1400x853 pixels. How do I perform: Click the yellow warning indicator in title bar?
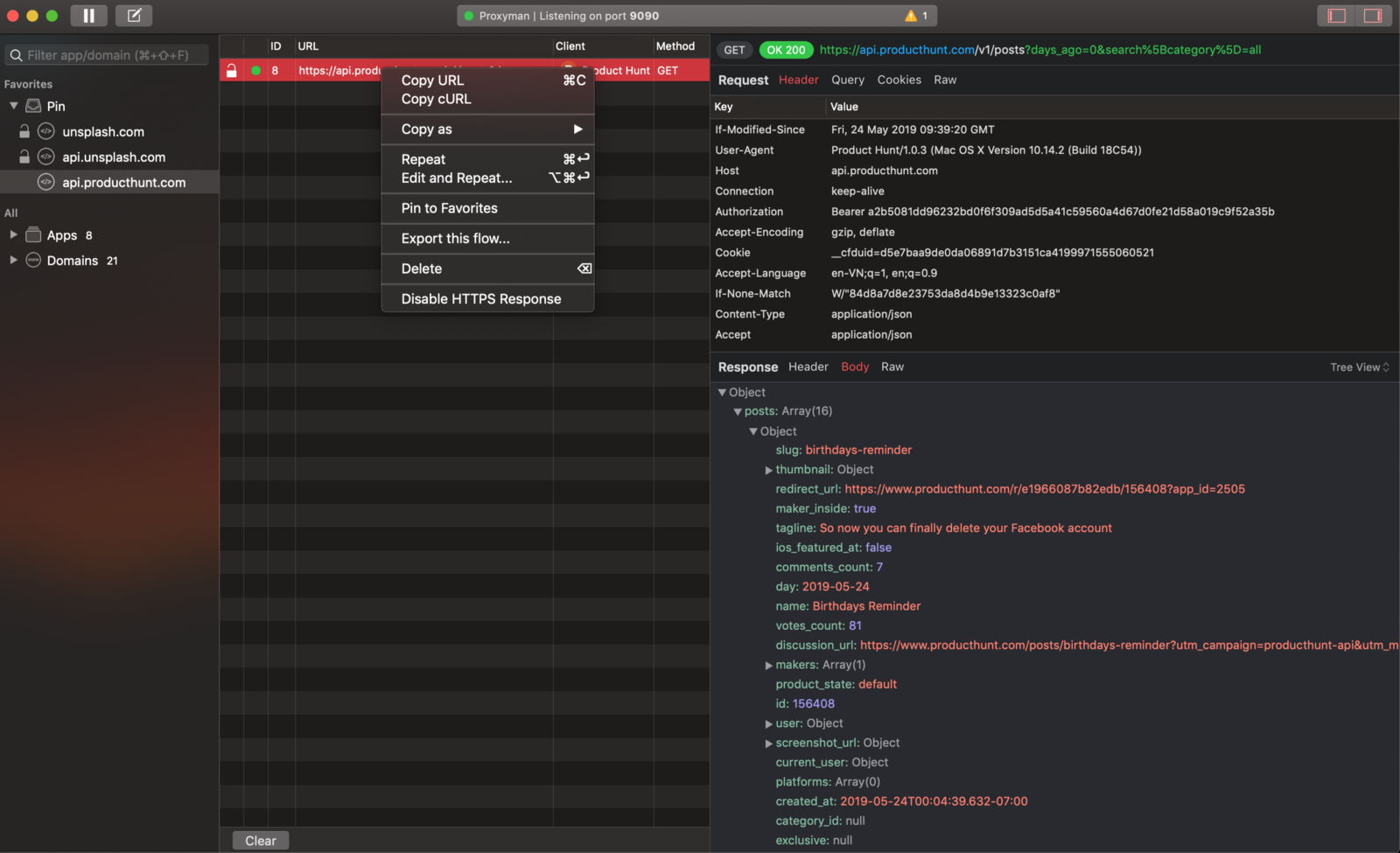911,16
